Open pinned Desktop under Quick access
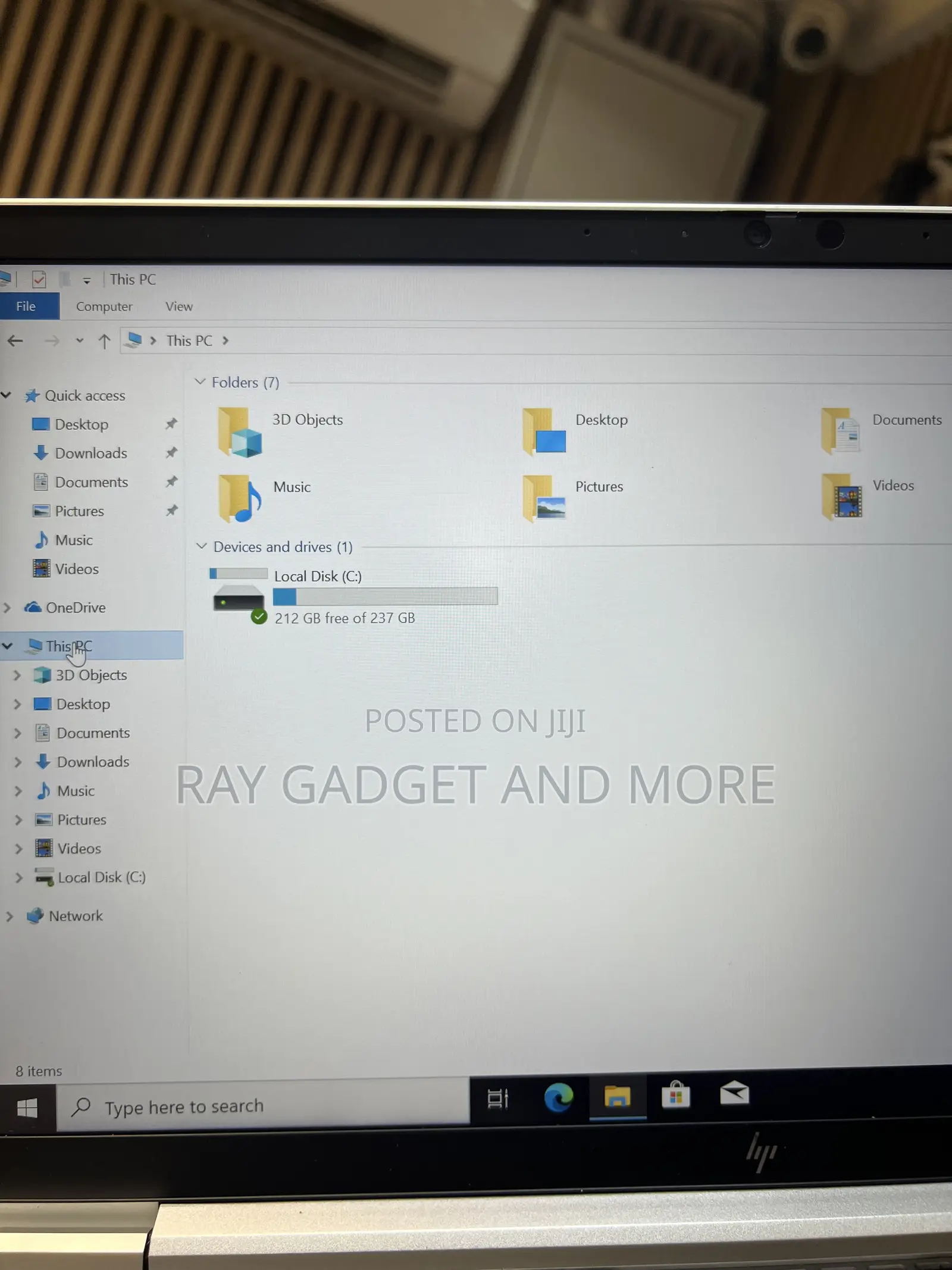The image size is (952, 1270). tap(82, 424)
